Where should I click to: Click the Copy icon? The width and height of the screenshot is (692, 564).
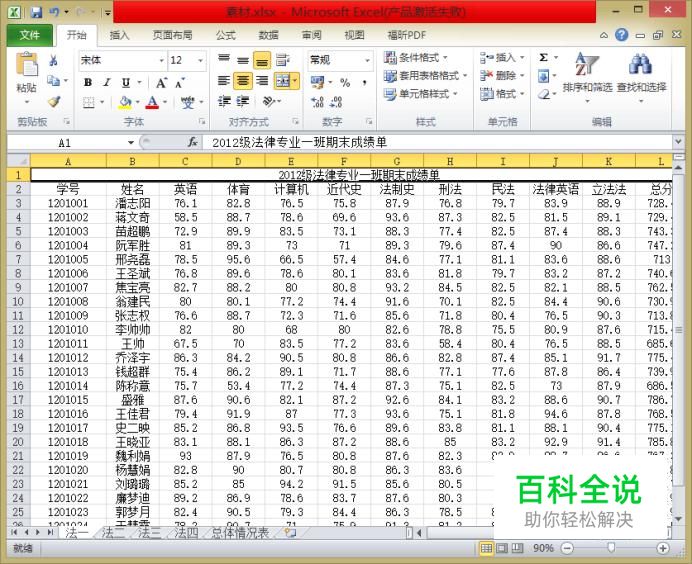[53, 81]
